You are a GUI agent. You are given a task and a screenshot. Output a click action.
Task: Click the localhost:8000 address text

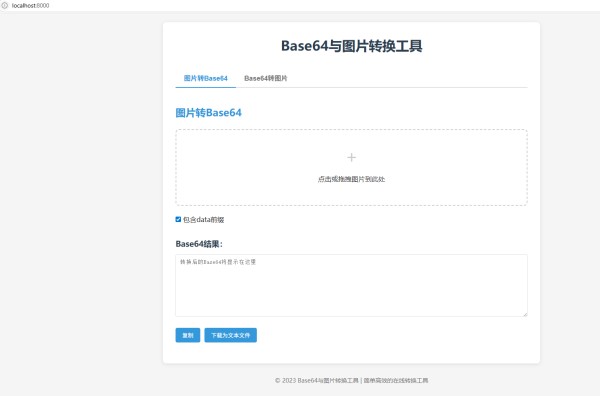coord(30,5)
